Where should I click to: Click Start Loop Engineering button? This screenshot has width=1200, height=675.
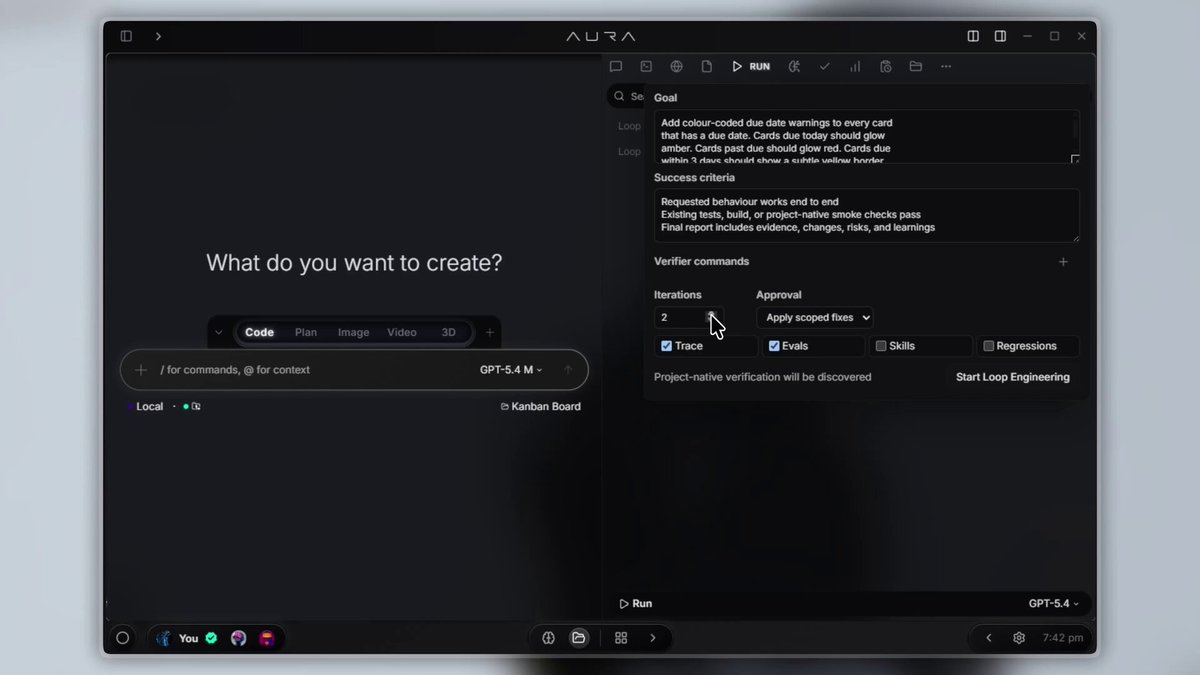(x=1013, y=377)
